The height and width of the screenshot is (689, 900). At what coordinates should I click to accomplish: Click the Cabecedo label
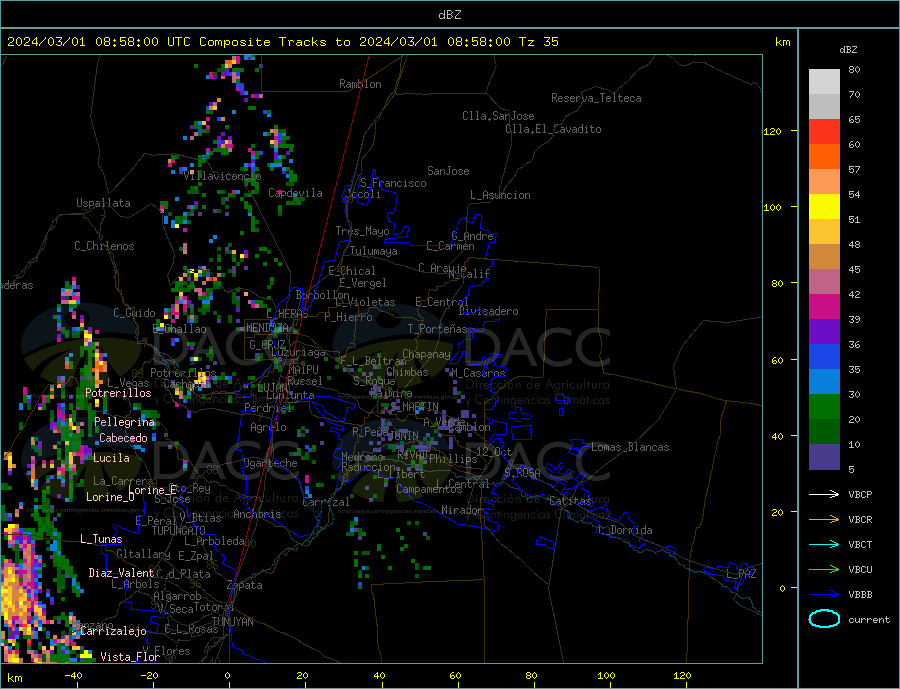(x=123, y=438)
